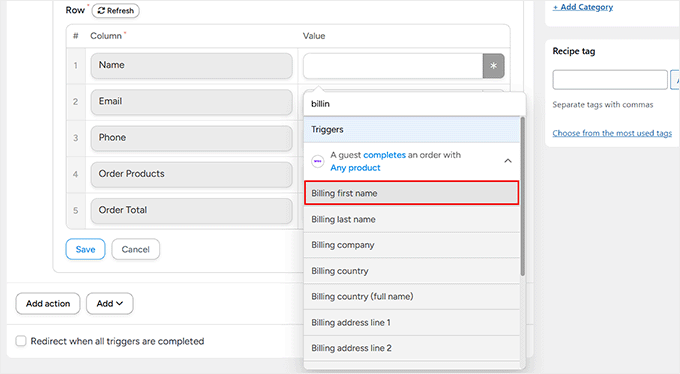Image resolution: width=680 pixels, height=374 pixels.
Task: Select the Billing first name token
Action: [412, 193]
